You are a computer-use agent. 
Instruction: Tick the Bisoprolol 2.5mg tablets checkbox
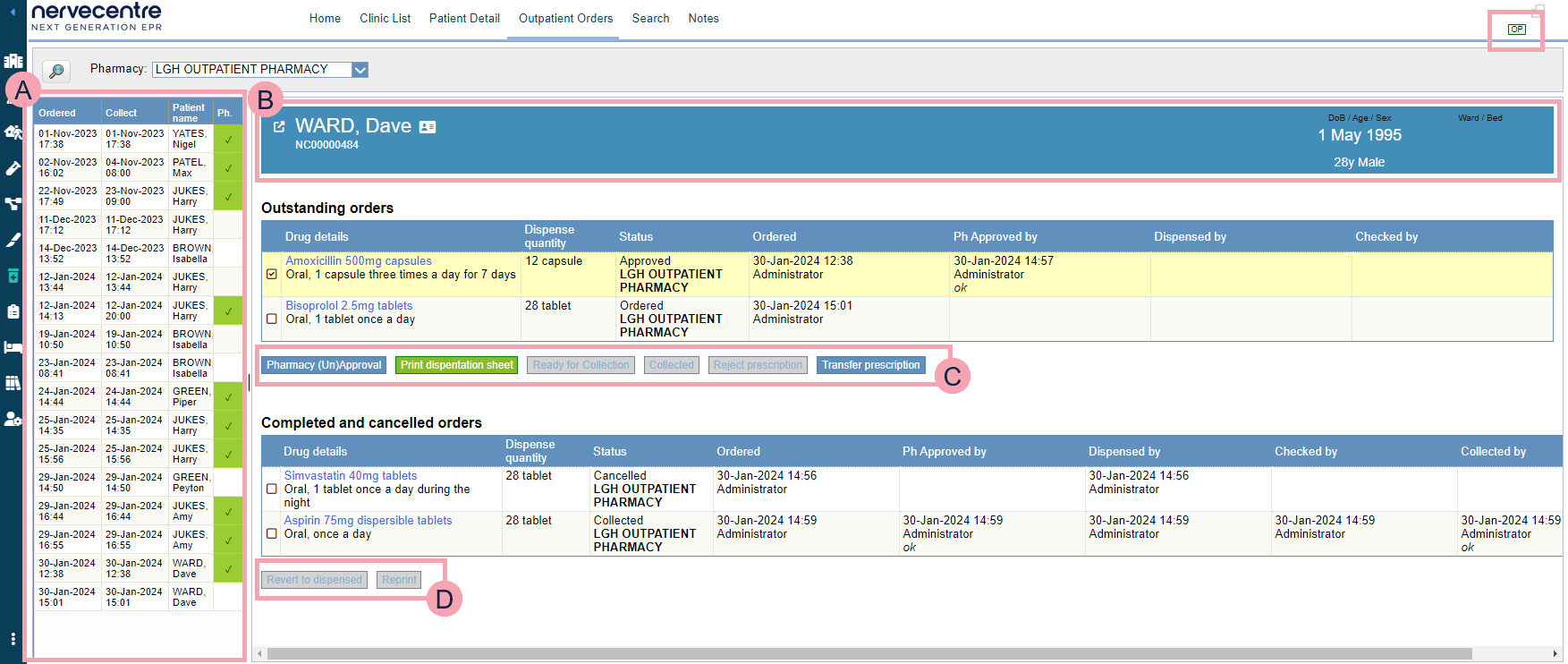tap(272, 319)
